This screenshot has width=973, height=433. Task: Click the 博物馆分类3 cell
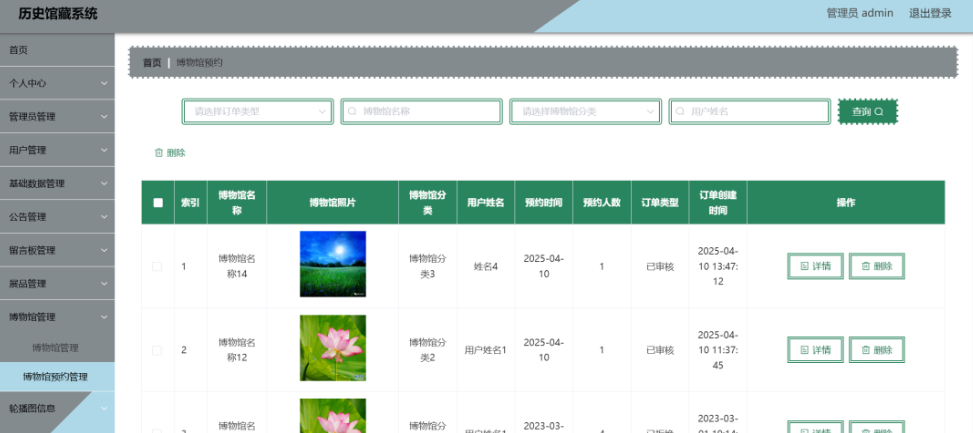[x=428, y=266]
